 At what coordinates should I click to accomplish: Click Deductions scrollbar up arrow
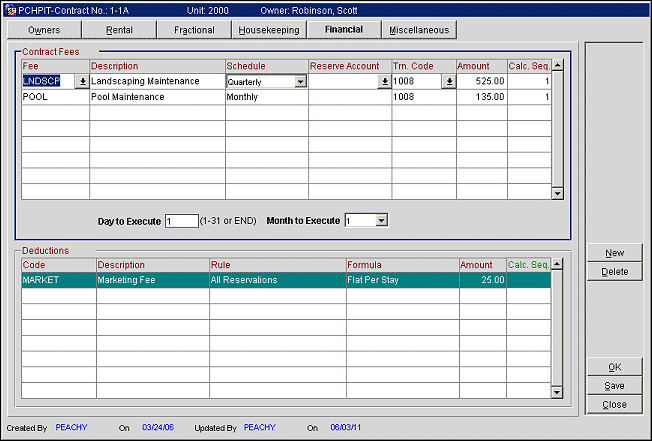558,265
